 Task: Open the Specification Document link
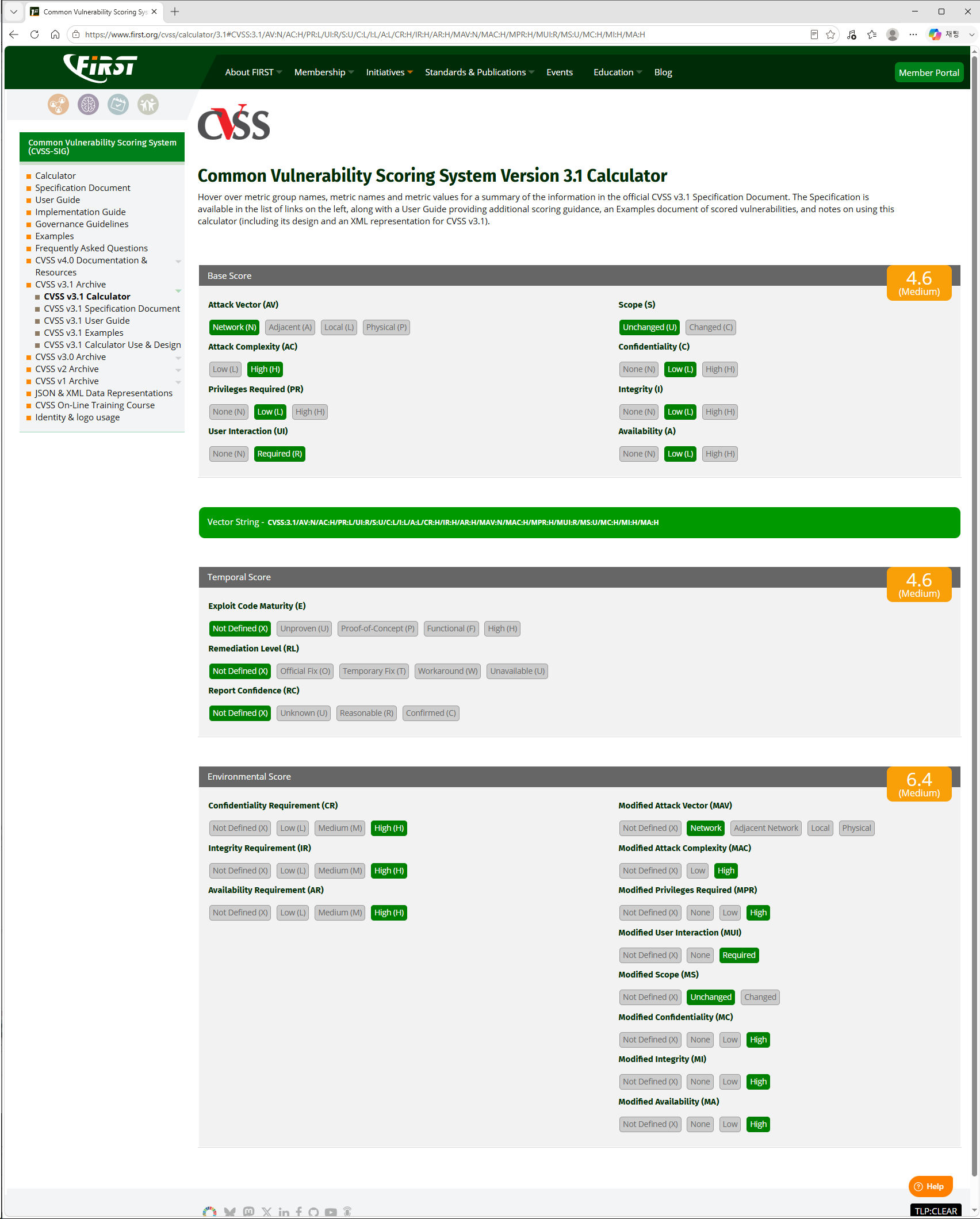pos(83,187)
